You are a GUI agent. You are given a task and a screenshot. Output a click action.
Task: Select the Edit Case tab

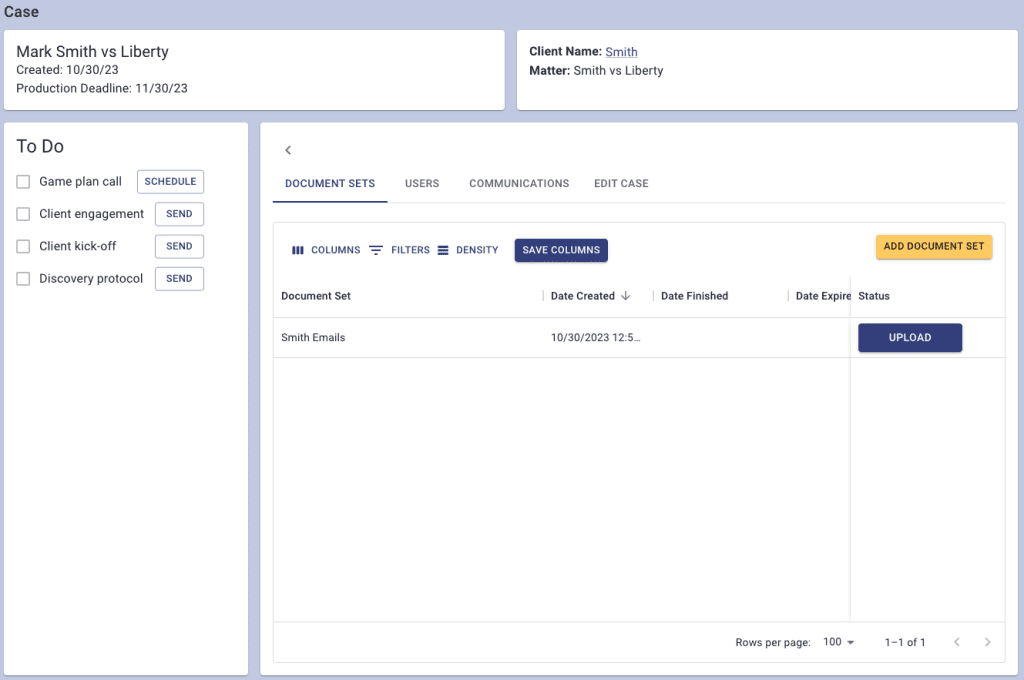coord(621,184)
